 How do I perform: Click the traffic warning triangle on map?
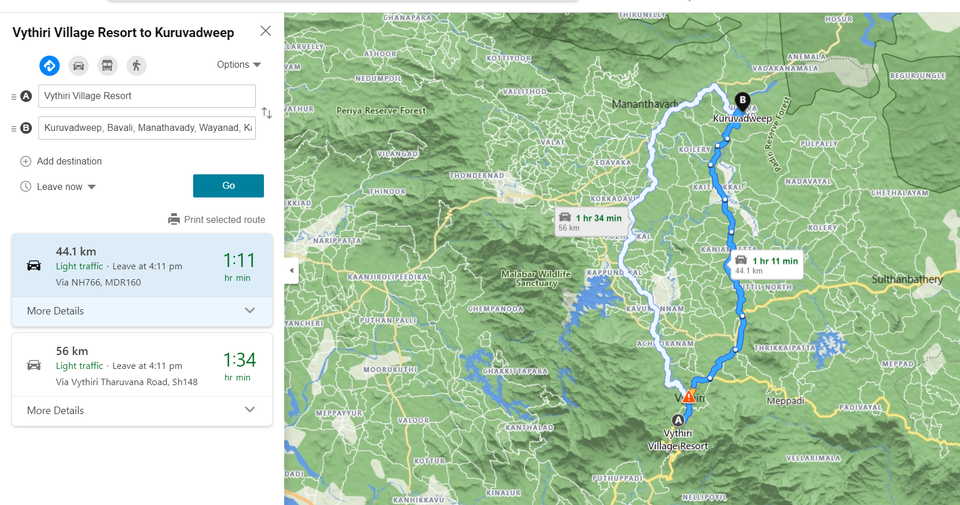[x=689, y=397]
